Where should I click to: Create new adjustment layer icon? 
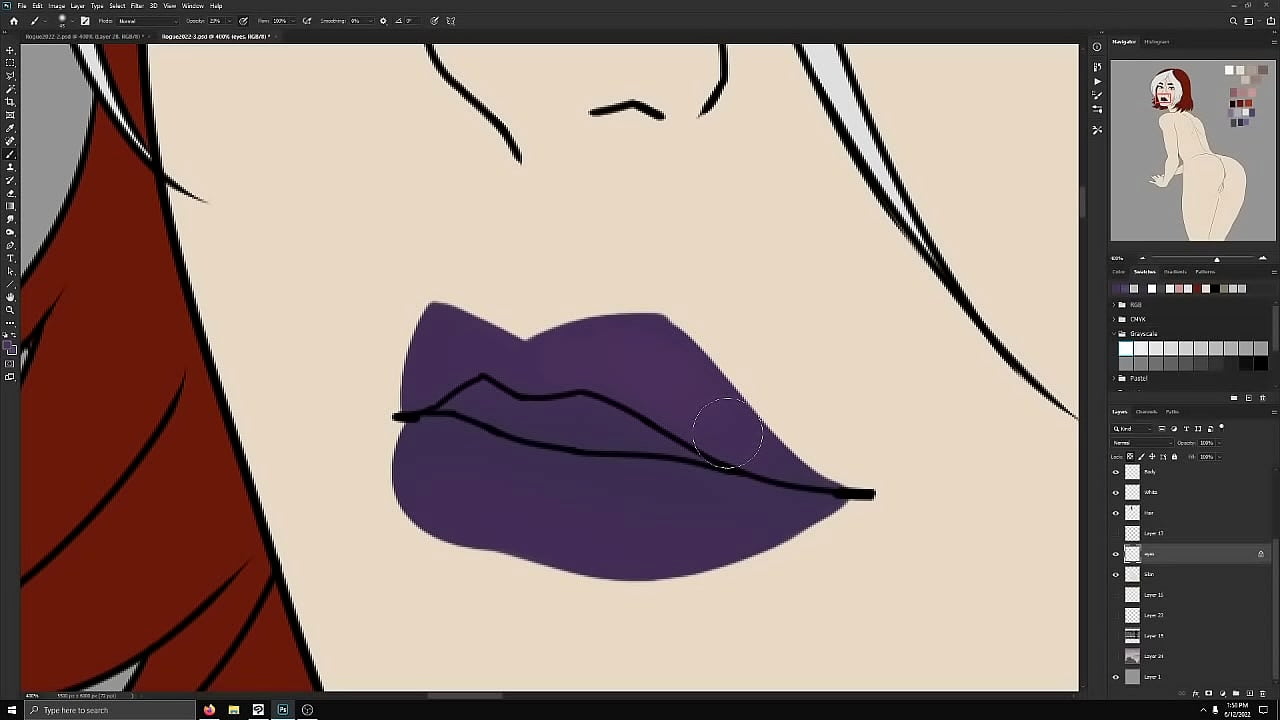[1223, 693]
